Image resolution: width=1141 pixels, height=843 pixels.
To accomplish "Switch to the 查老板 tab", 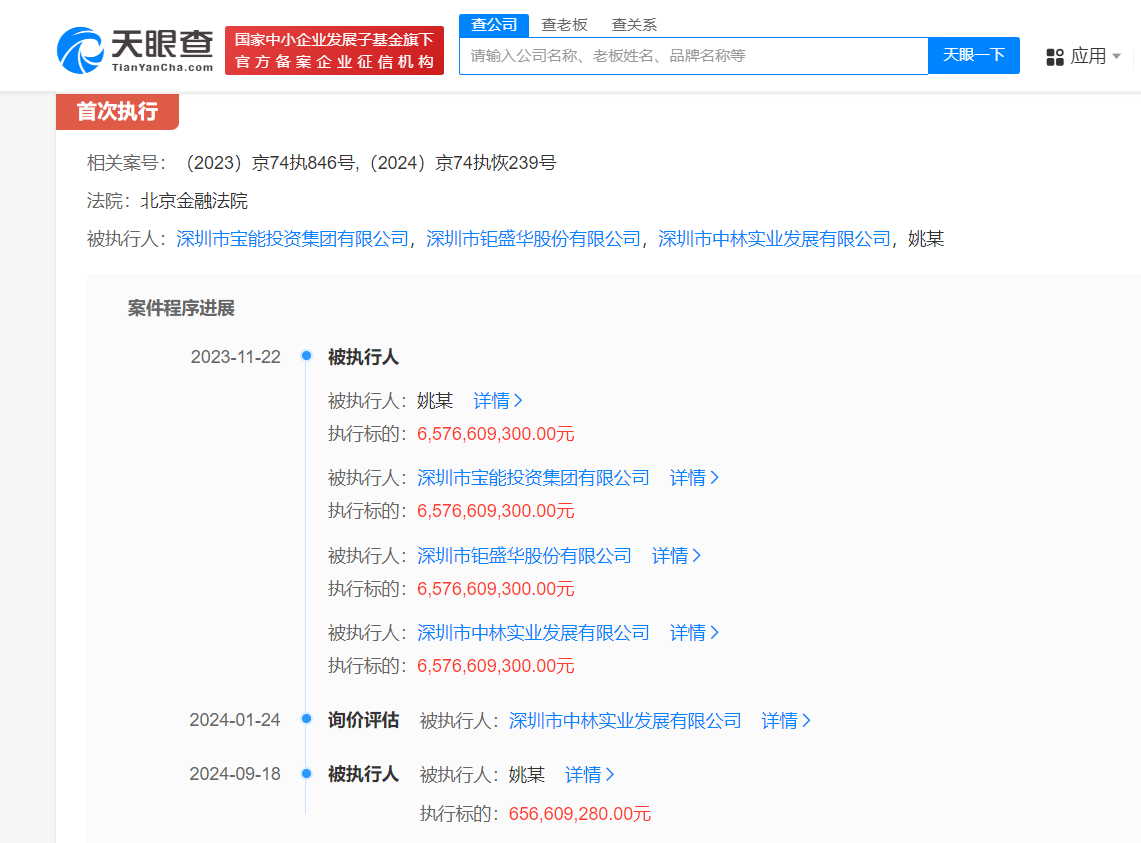I will click(x=565, y=25).
